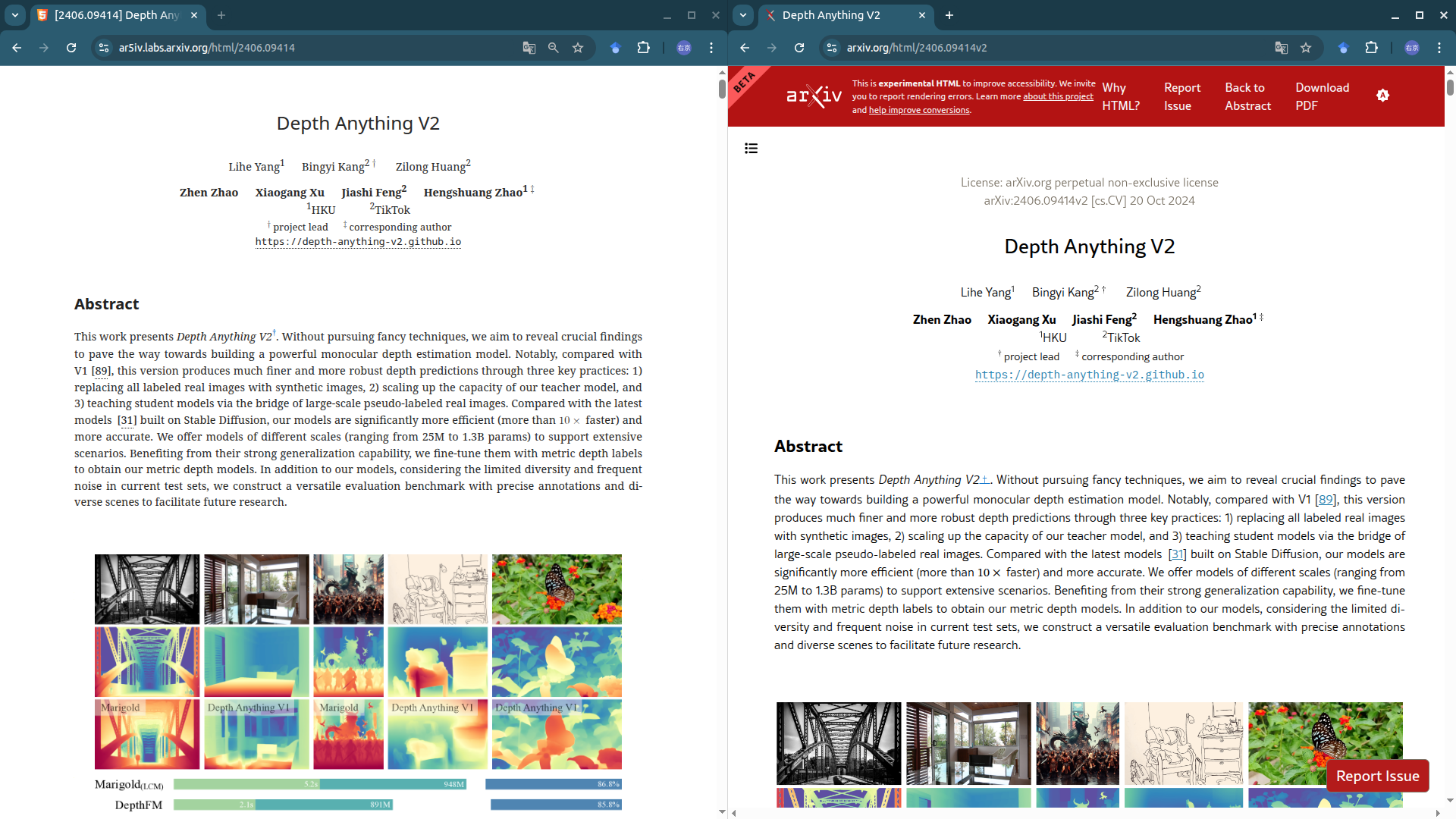Reload the right arxiv.org page
1456x819 pixels.
tap(799, 48)
